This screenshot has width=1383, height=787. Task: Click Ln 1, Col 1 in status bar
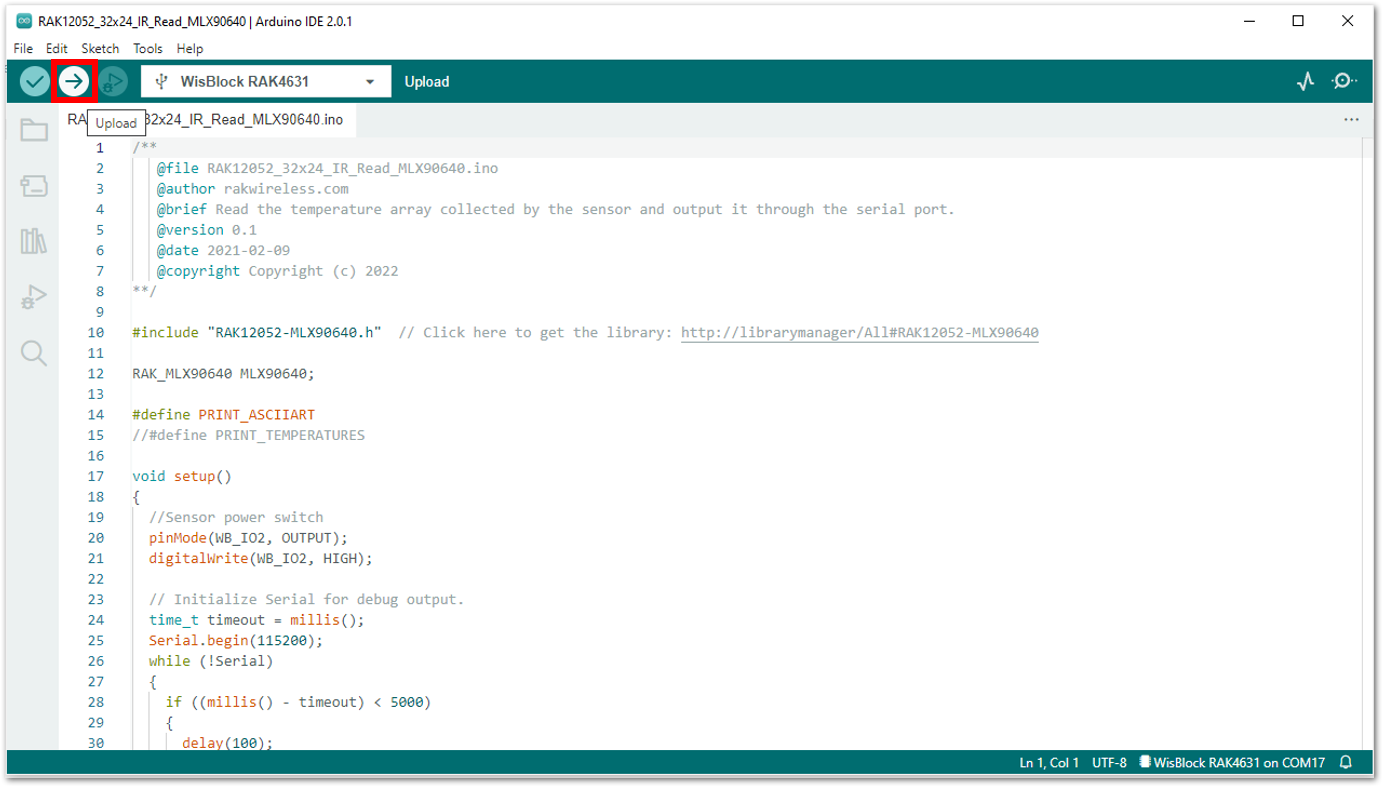pos(1049,763)
